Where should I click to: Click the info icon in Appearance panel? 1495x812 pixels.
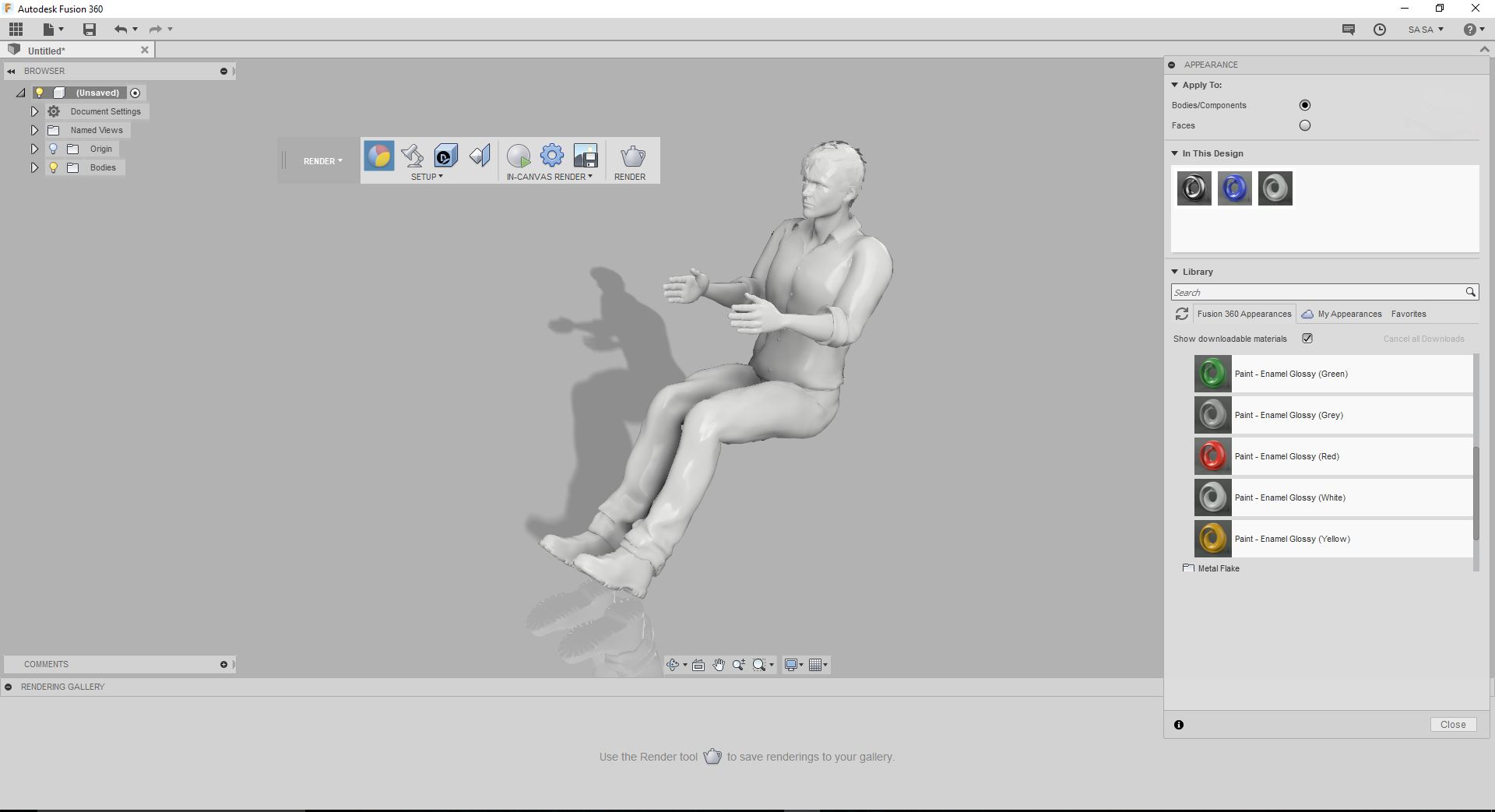coord(1179,725)
